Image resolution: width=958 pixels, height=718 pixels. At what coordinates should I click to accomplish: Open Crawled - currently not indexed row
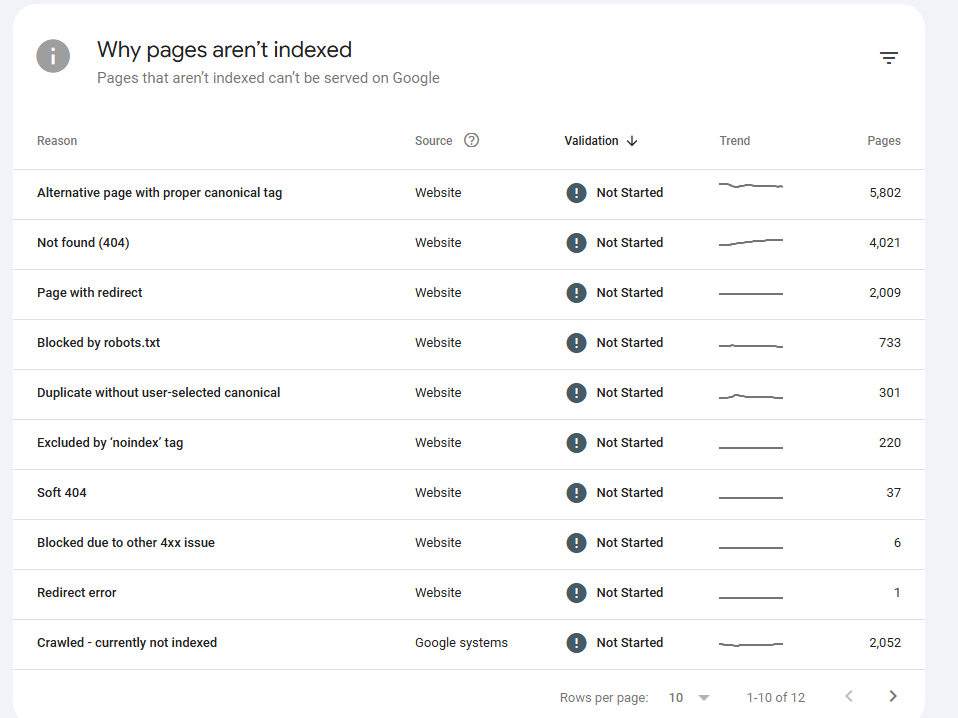click(469, 645)
